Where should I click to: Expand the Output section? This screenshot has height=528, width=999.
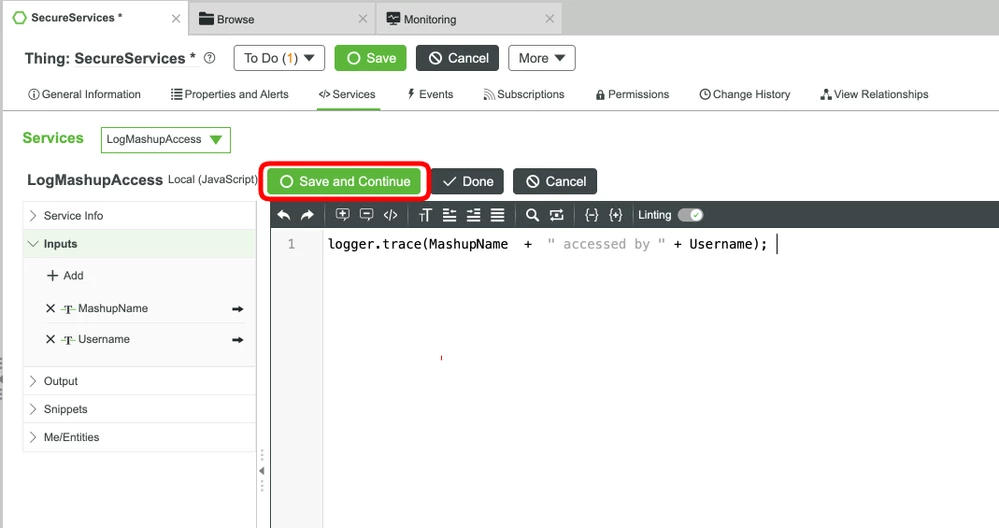pyautogui.click(x=139, y=382)
